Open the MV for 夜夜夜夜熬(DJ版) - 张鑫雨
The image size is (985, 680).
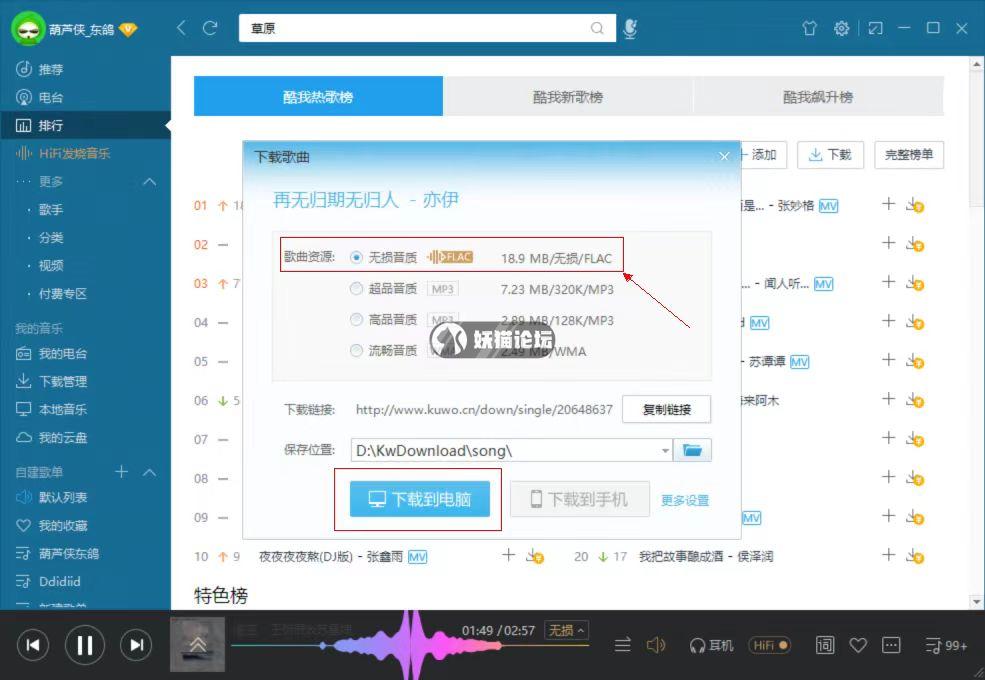click(x=417, y=557)
